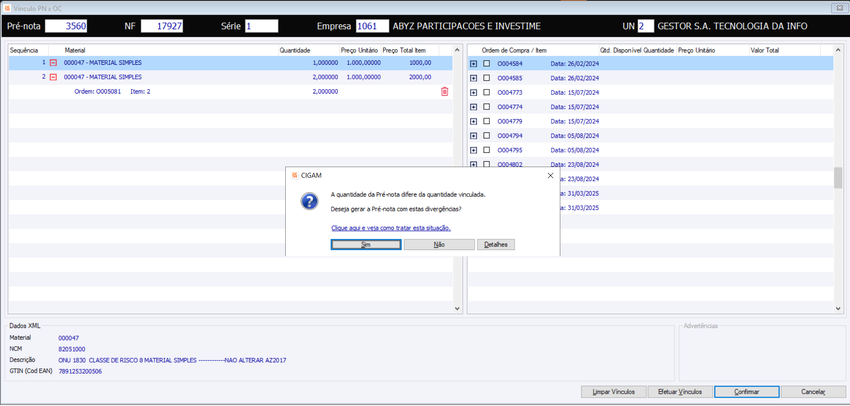Click the 1000,00 total price cell
This screenshot has width=850, height=406.
coord(420,63)
